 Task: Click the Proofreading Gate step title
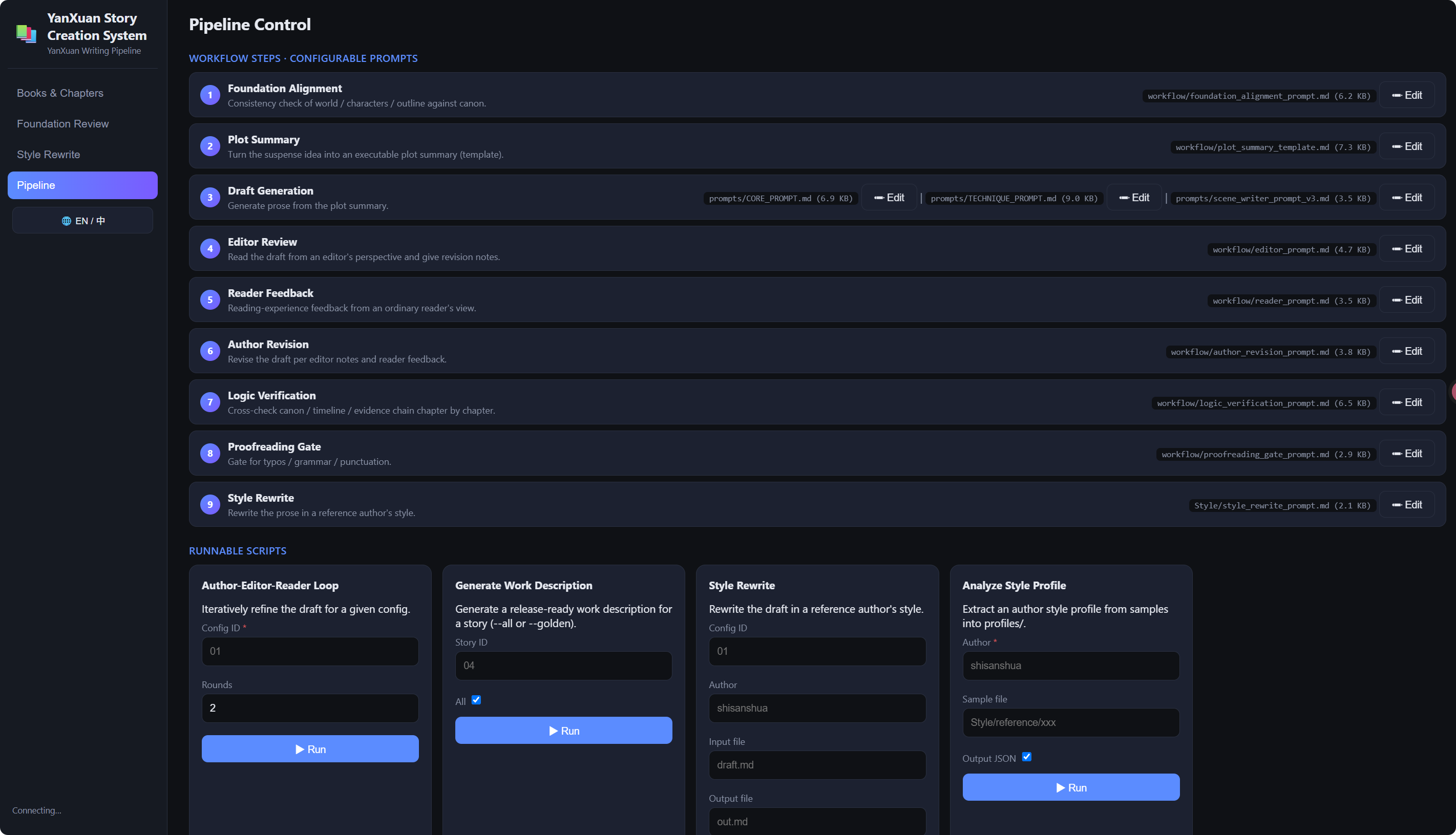(274, 446)
